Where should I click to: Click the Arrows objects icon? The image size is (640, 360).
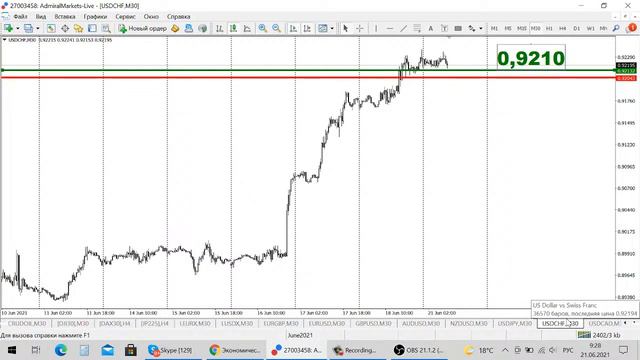pyautogui.click(x=472, y=28)
